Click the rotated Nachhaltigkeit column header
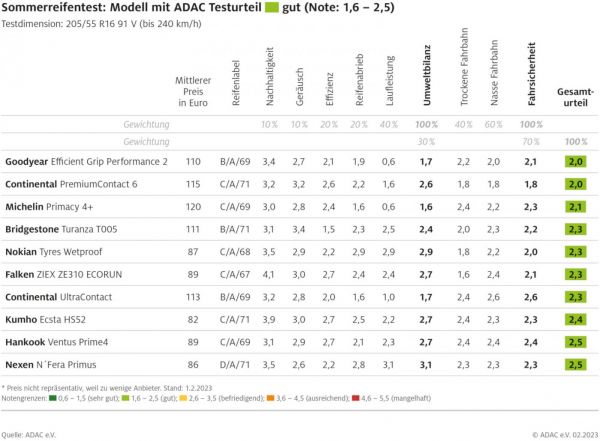 [269, 80]
